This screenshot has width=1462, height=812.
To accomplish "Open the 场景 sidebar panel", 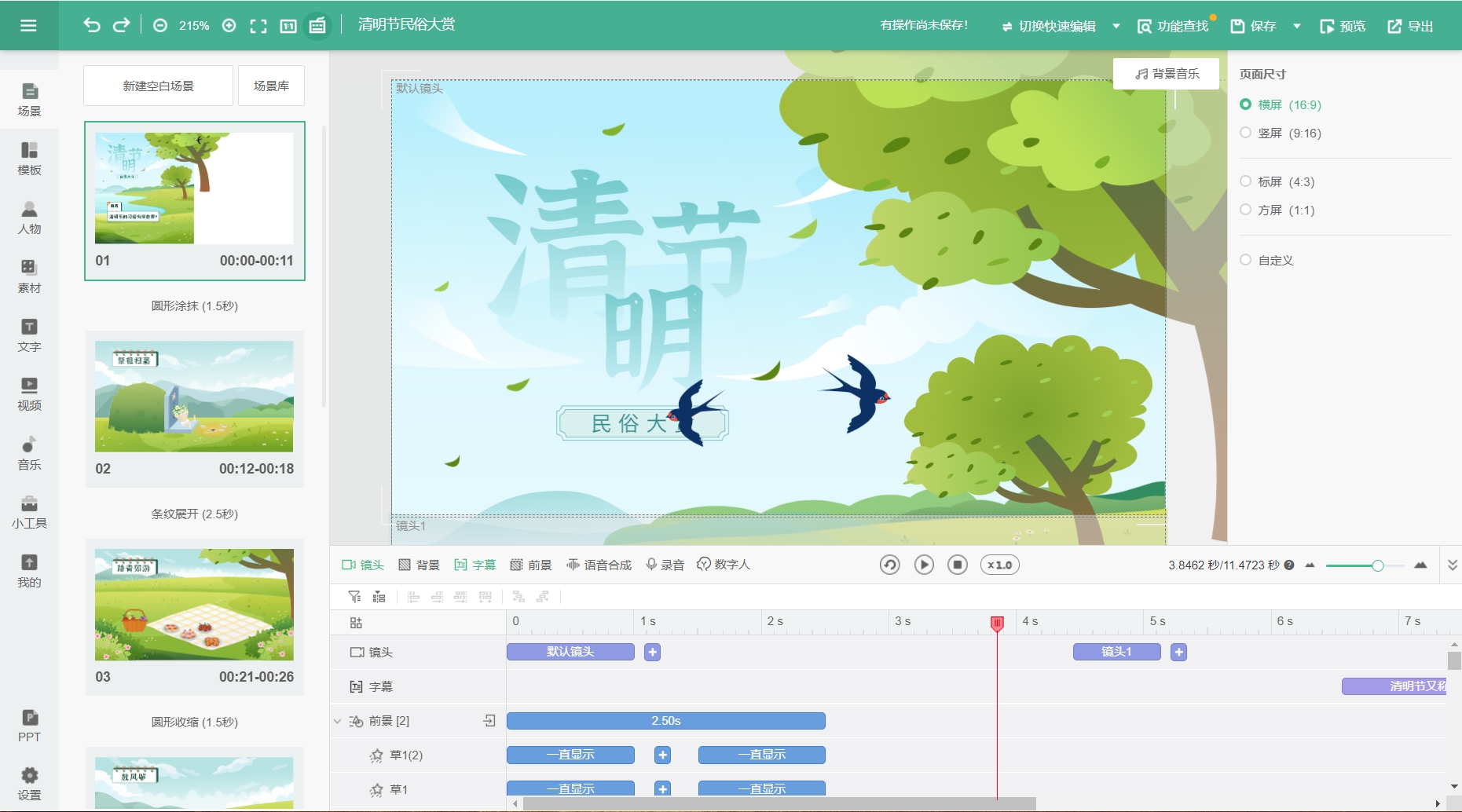I will point(29,100).
